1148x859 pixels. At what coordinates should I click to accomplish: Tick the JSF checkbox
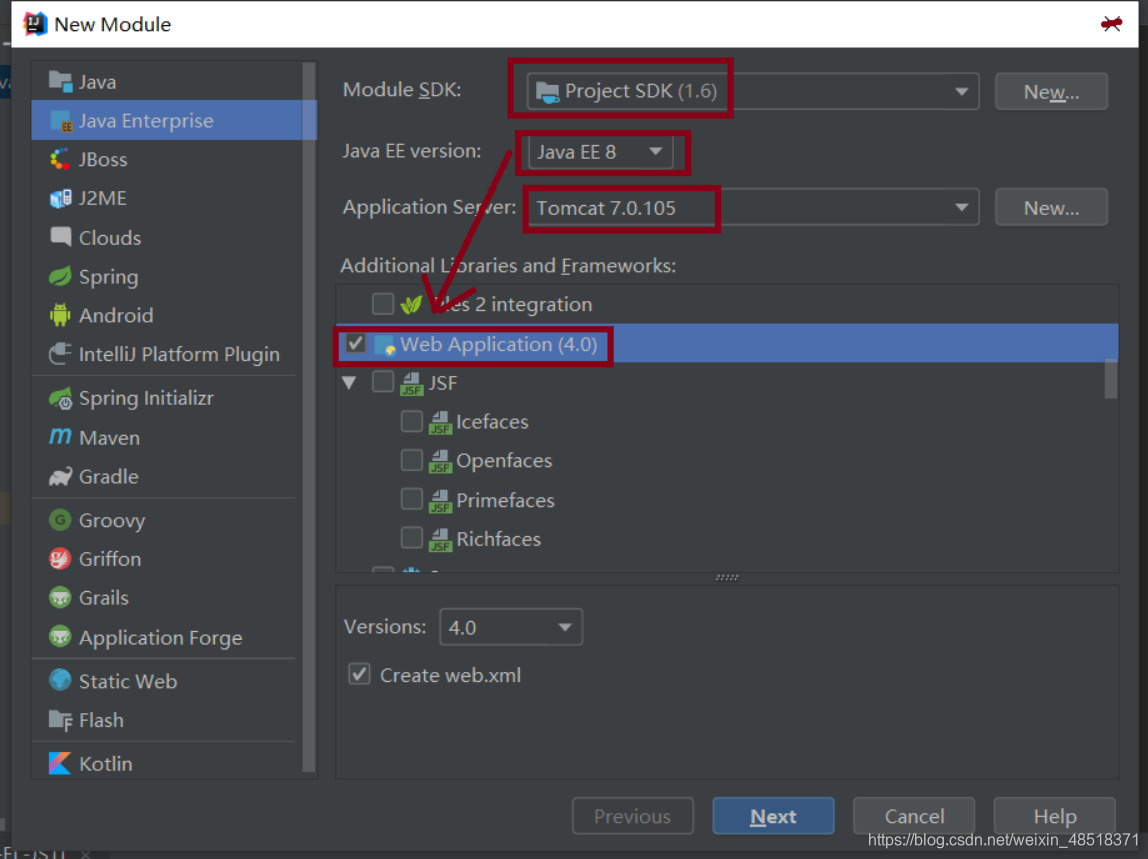point(383,382)
